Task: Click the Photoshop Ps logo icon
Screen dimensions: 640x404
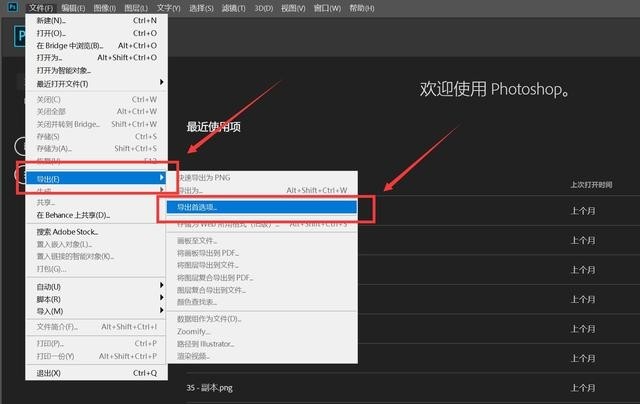Action: click(x=13, y=7)
